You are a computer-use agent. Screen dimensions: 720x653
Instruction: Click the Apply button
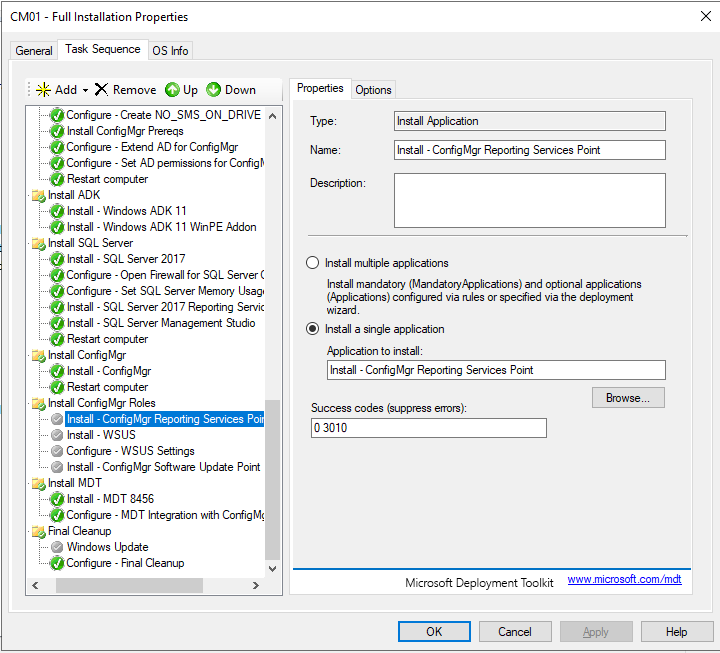pos(596,632)
